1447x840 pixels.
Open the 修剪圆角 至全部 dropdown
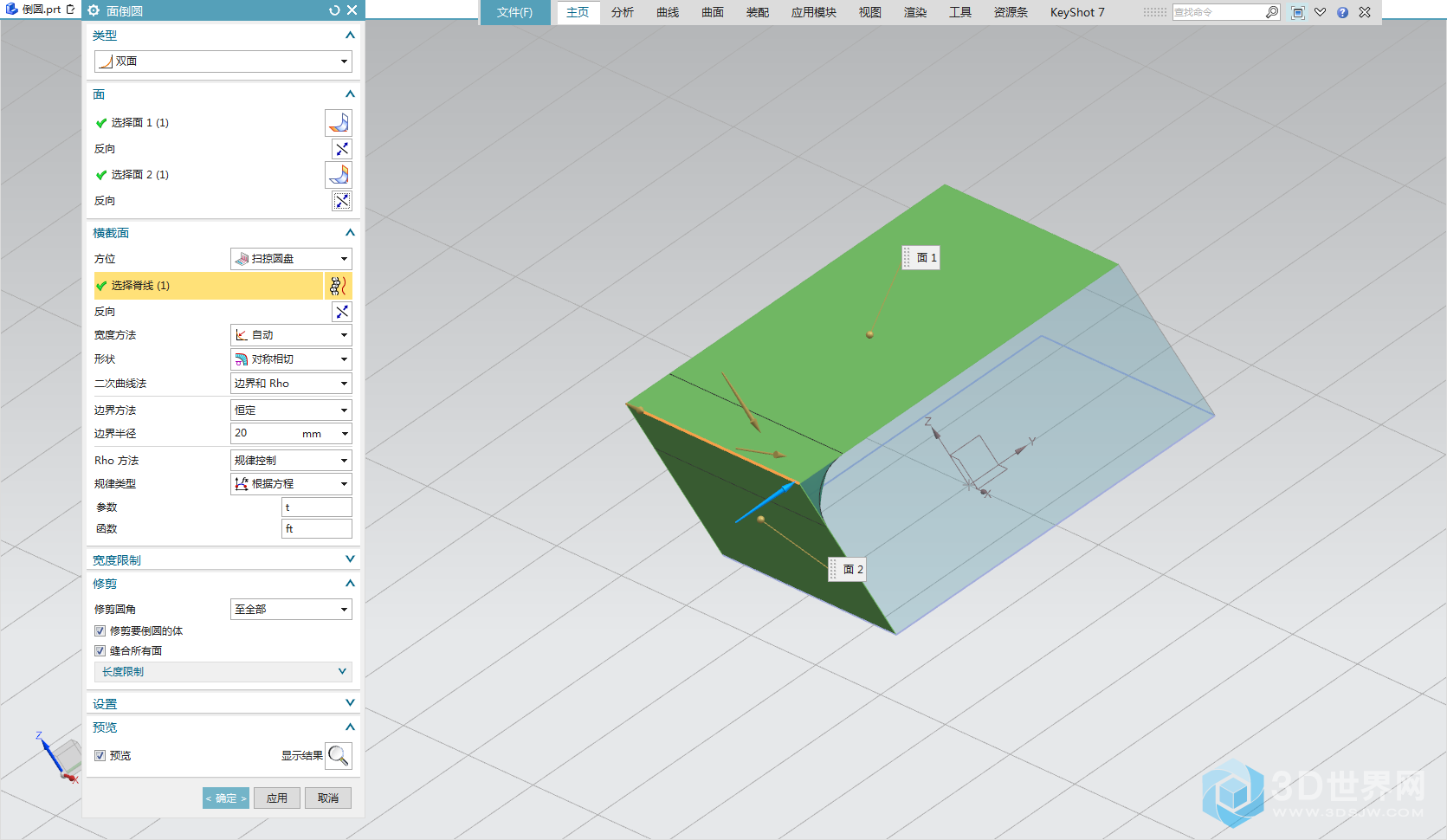tap(291, 610)
